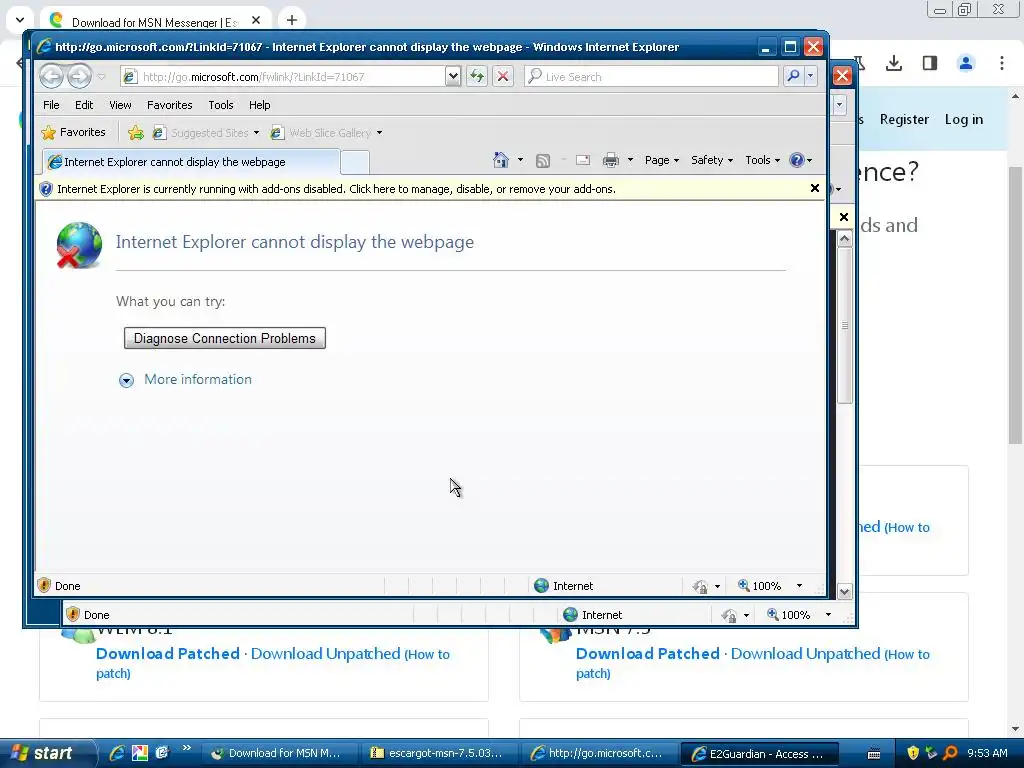The image size is (1024, 768).
Task: Open the address bar history dropdown
Action: pos(453,76)
